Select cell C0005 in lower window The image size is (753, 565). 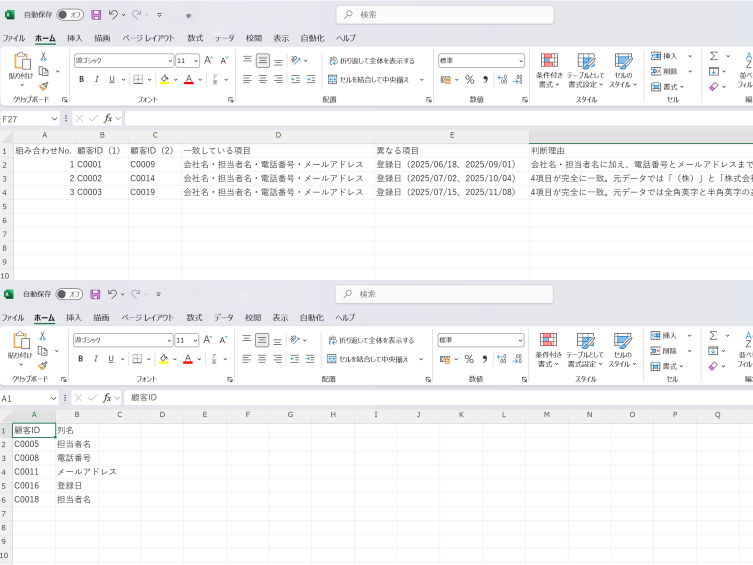click(x=34, y=444)
